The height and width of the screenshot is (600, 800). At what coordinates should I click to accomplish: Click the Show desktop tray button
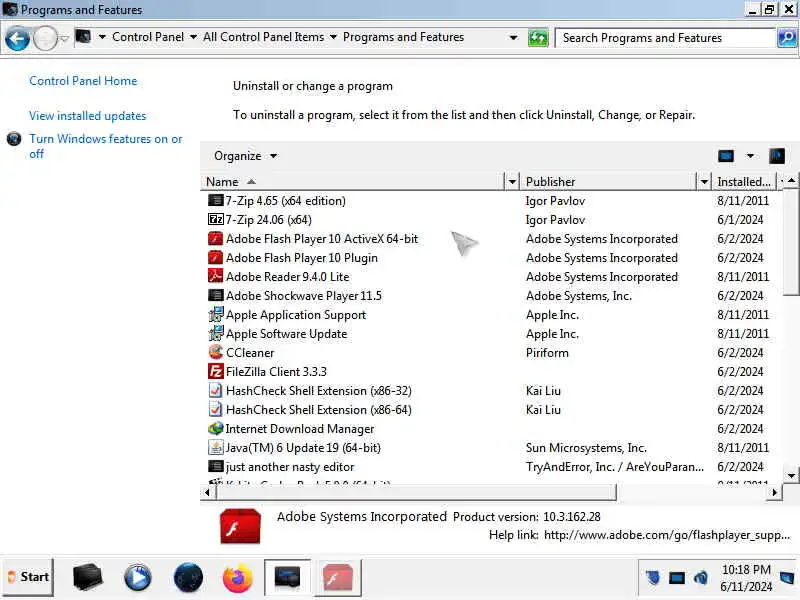pyautogui.click(x=786, y=578)
